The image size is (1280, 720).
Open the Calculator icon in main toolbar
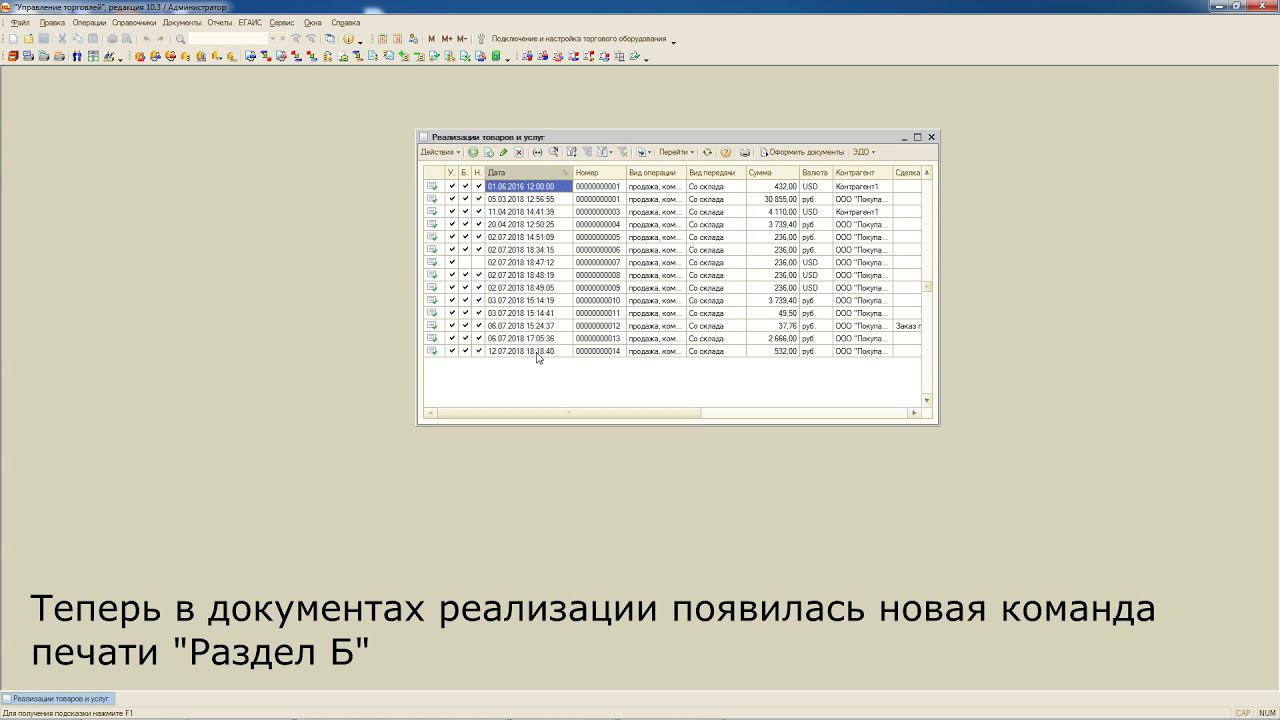click(382, 39)
